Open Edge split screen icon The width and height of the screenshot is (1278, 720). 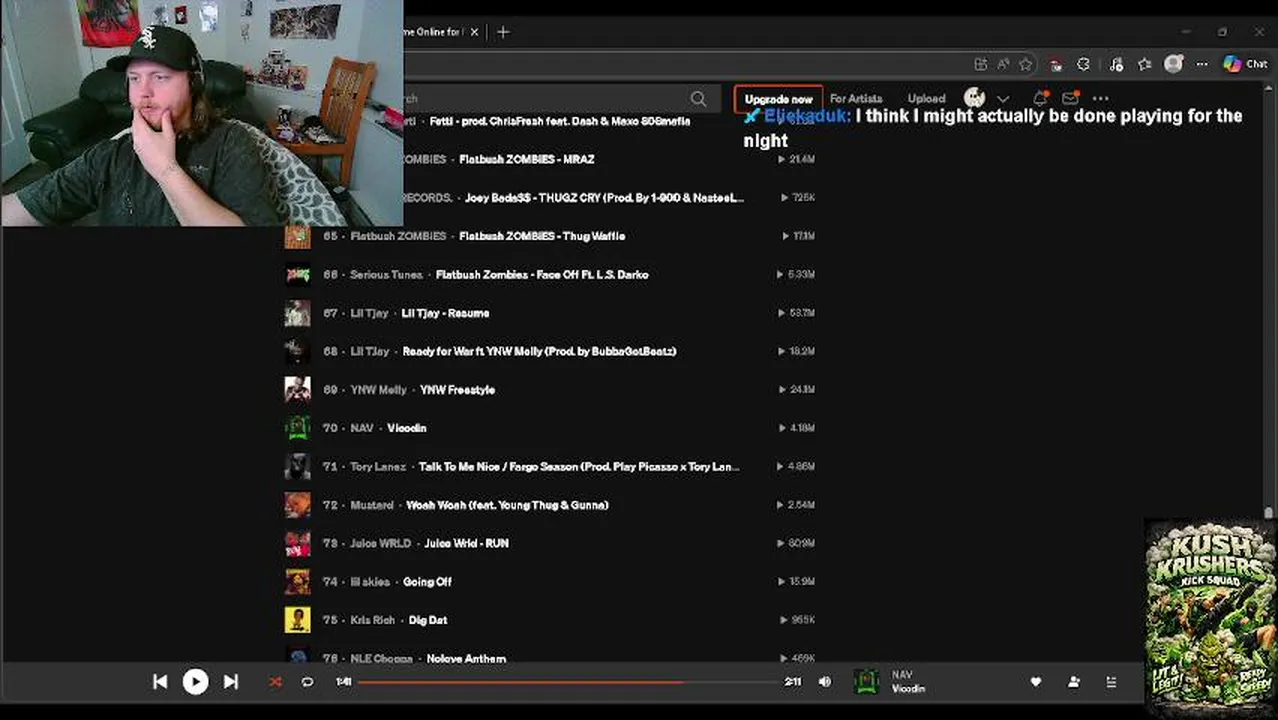pyautogui.click(x=981, y=64)
